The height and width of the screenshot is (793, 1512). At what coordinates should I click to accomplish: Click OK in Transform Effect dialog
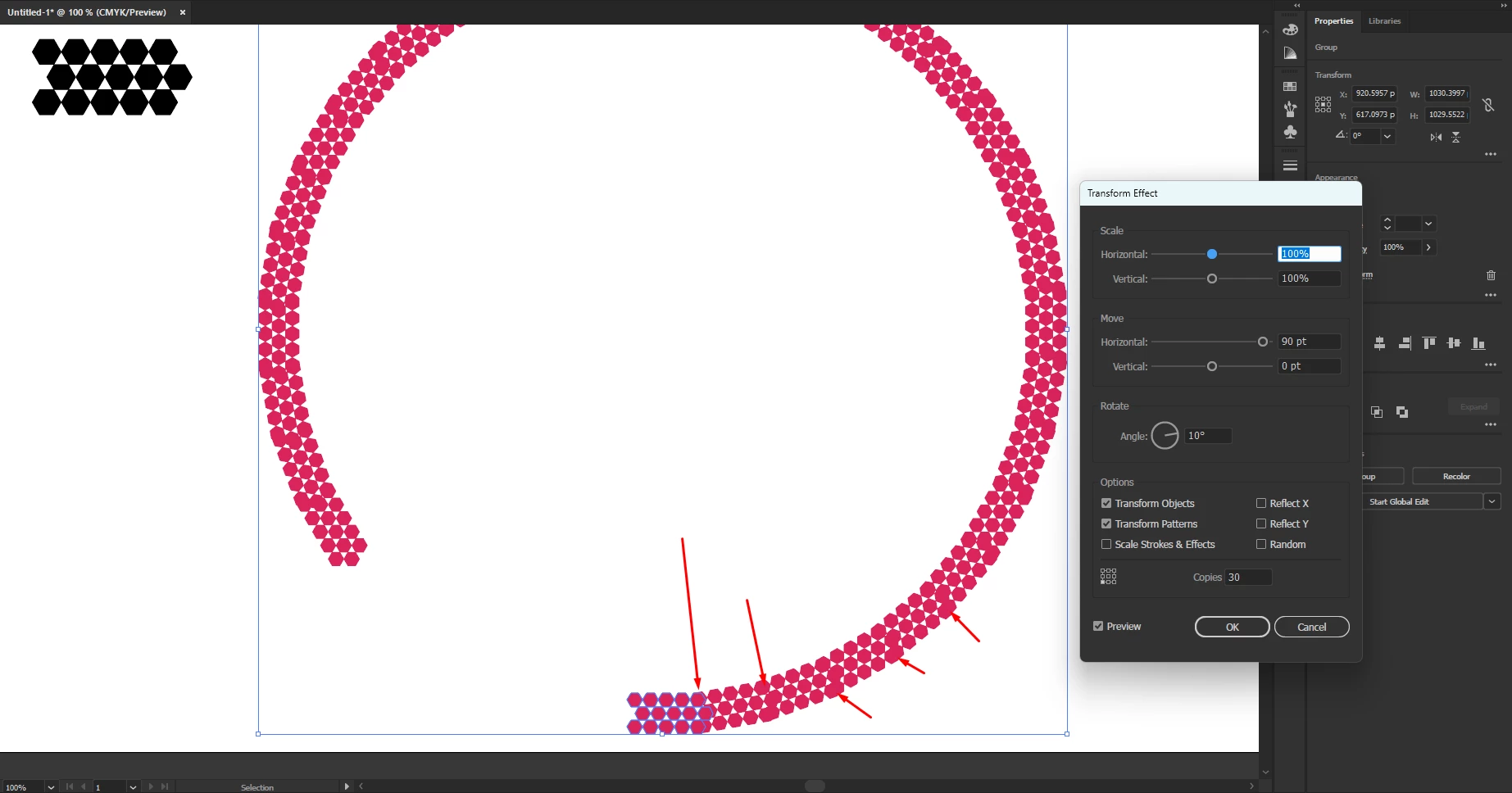tap(1232, 627)
